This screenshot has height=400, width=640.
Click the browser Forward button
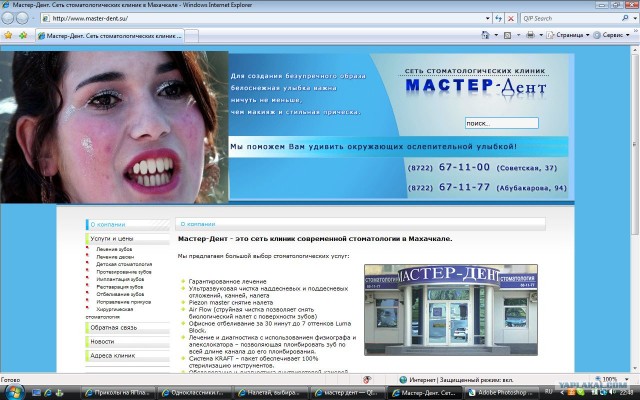(x=22, y=18)
